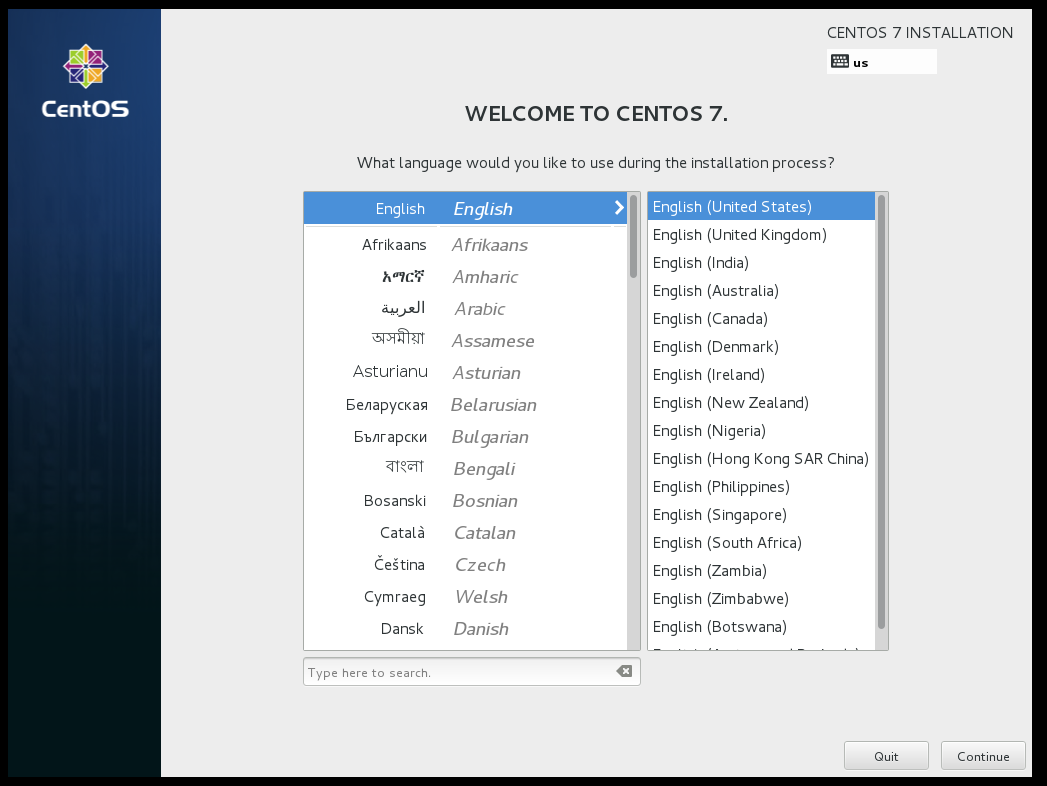1047x786 pixels.
Task: Select English in the language list
Action: 465,208
